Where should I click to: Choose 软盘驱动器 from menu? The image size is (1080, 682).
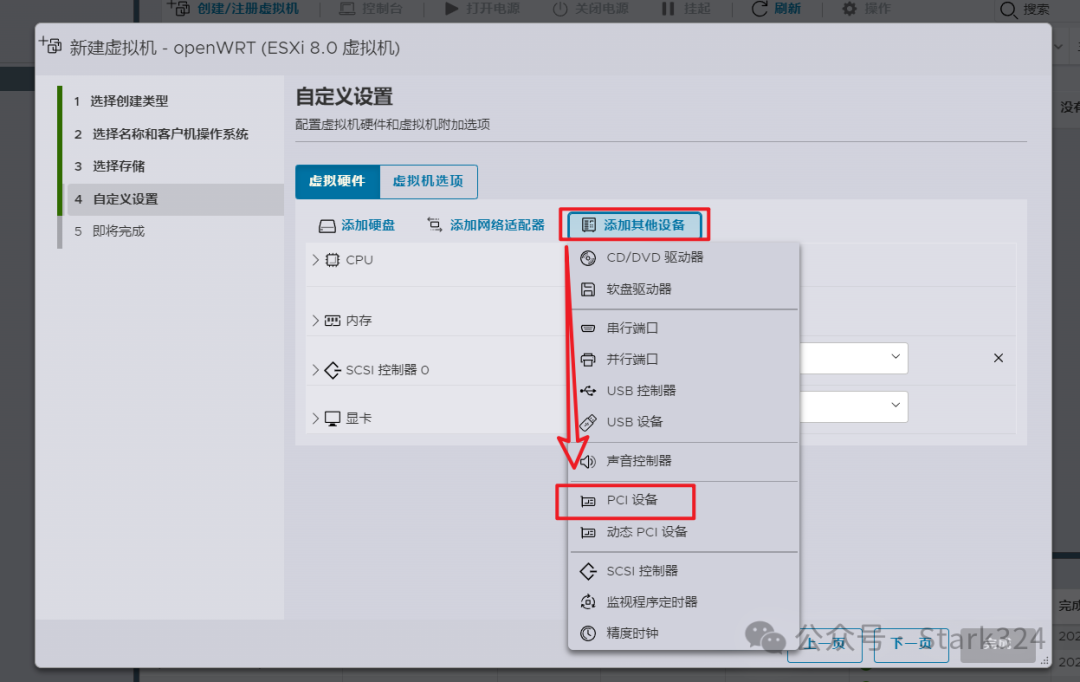[685, 289]
